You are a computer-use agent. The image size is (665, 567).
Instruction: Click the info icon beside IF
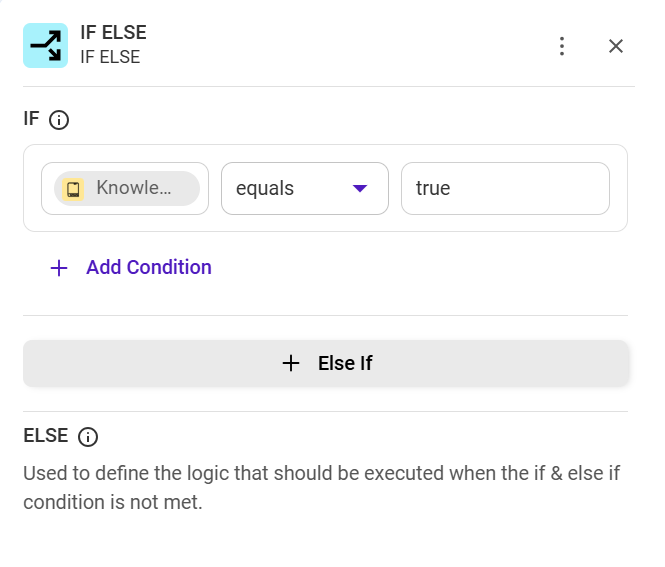tap(59, 121)
